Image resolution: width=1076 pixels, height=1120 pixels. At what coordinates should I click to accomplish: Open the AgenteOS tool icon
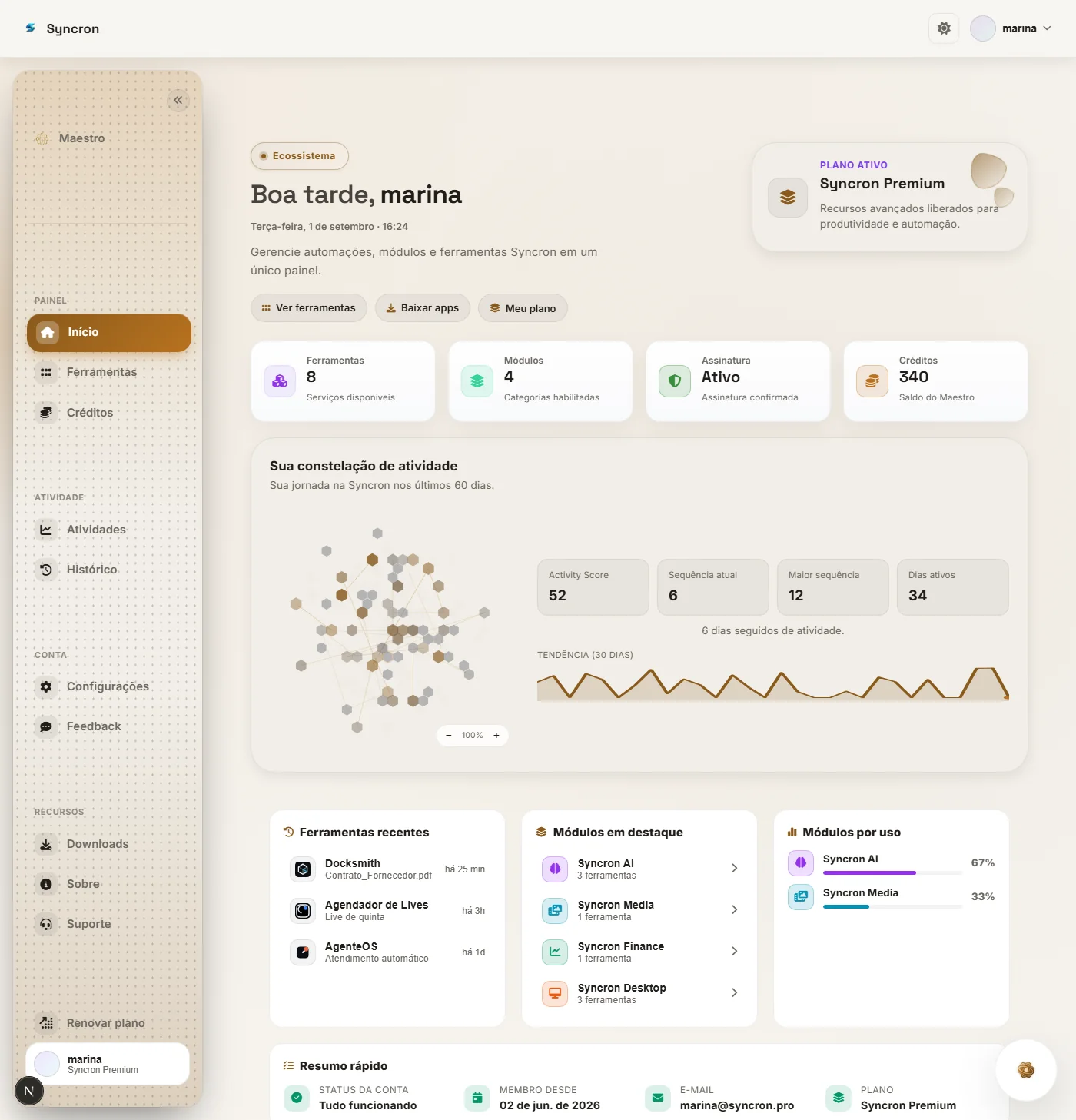point(303,952)
